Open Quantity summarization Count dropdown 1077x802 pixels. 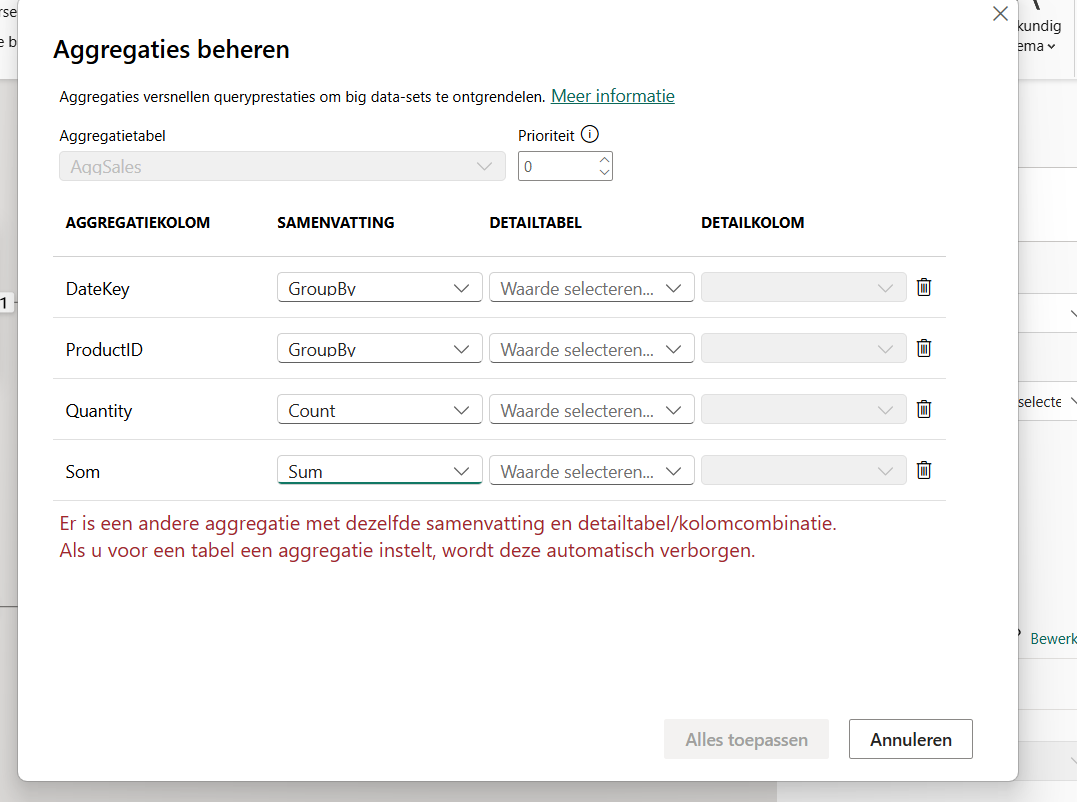(x=380, y=410)
